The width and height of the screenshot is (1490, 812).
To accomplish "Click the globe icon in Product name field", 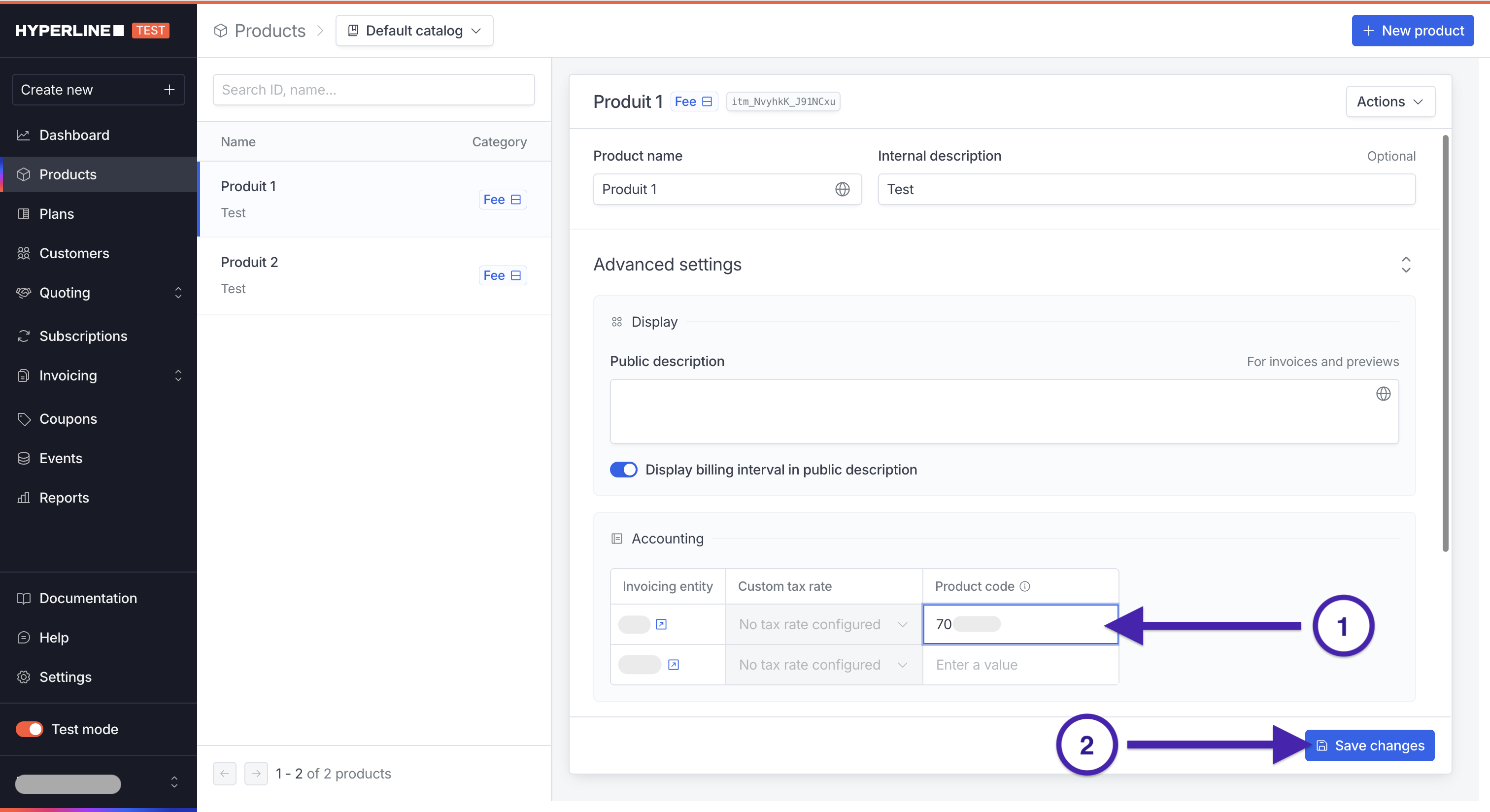I will [842, 189].
